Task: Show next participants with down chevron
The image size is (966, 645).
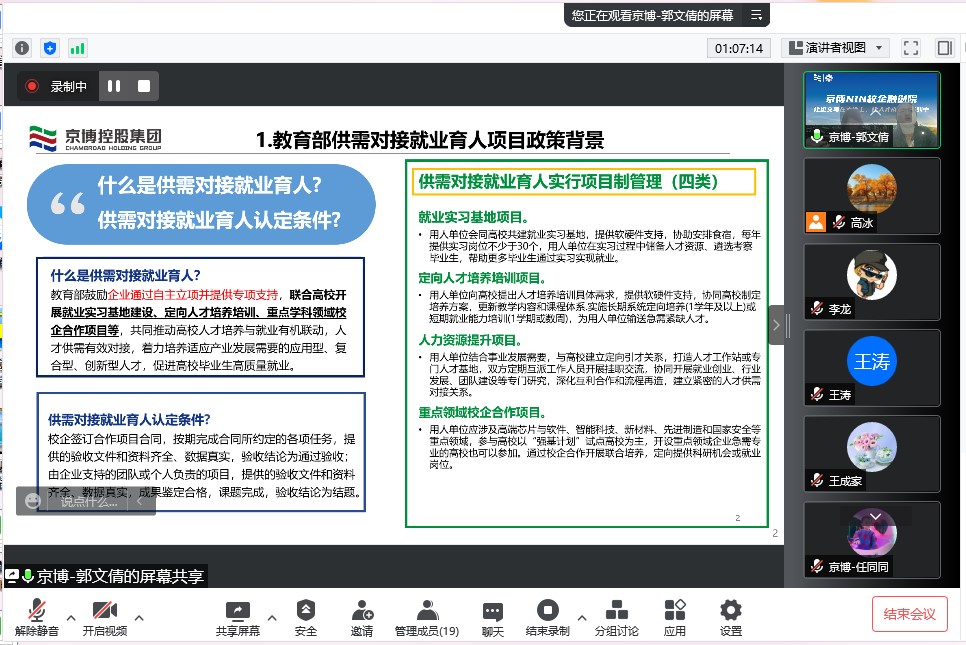Action: 875,516
